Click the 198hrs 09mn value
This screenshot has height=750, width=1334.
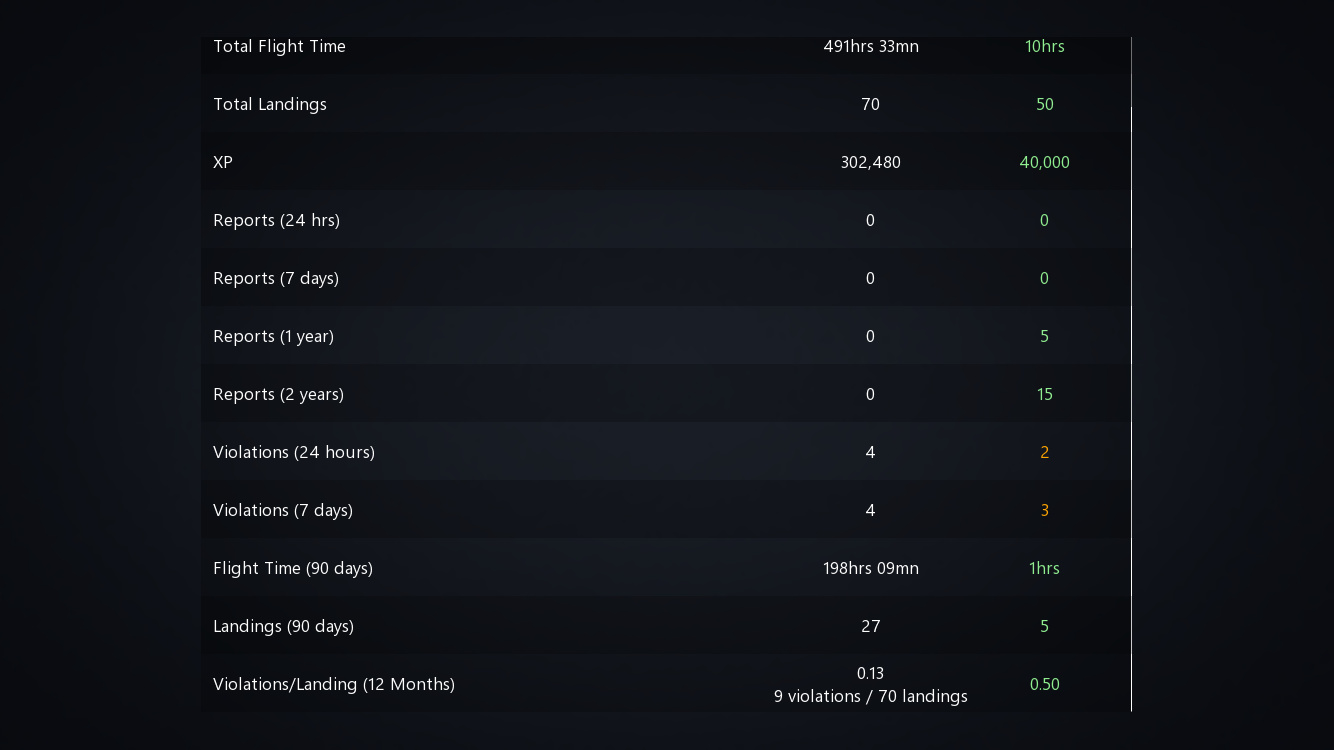coord(870,568)
